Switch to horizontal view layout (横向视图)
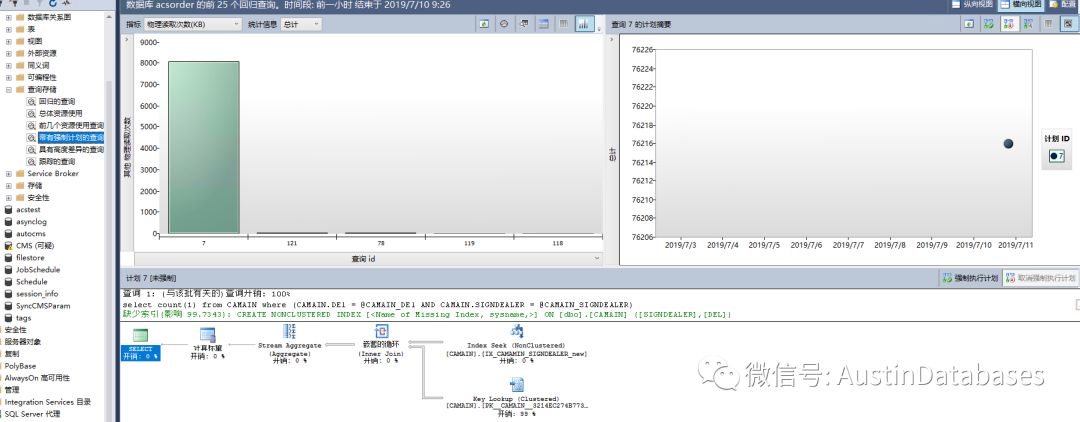 (x=1019, y=5)
